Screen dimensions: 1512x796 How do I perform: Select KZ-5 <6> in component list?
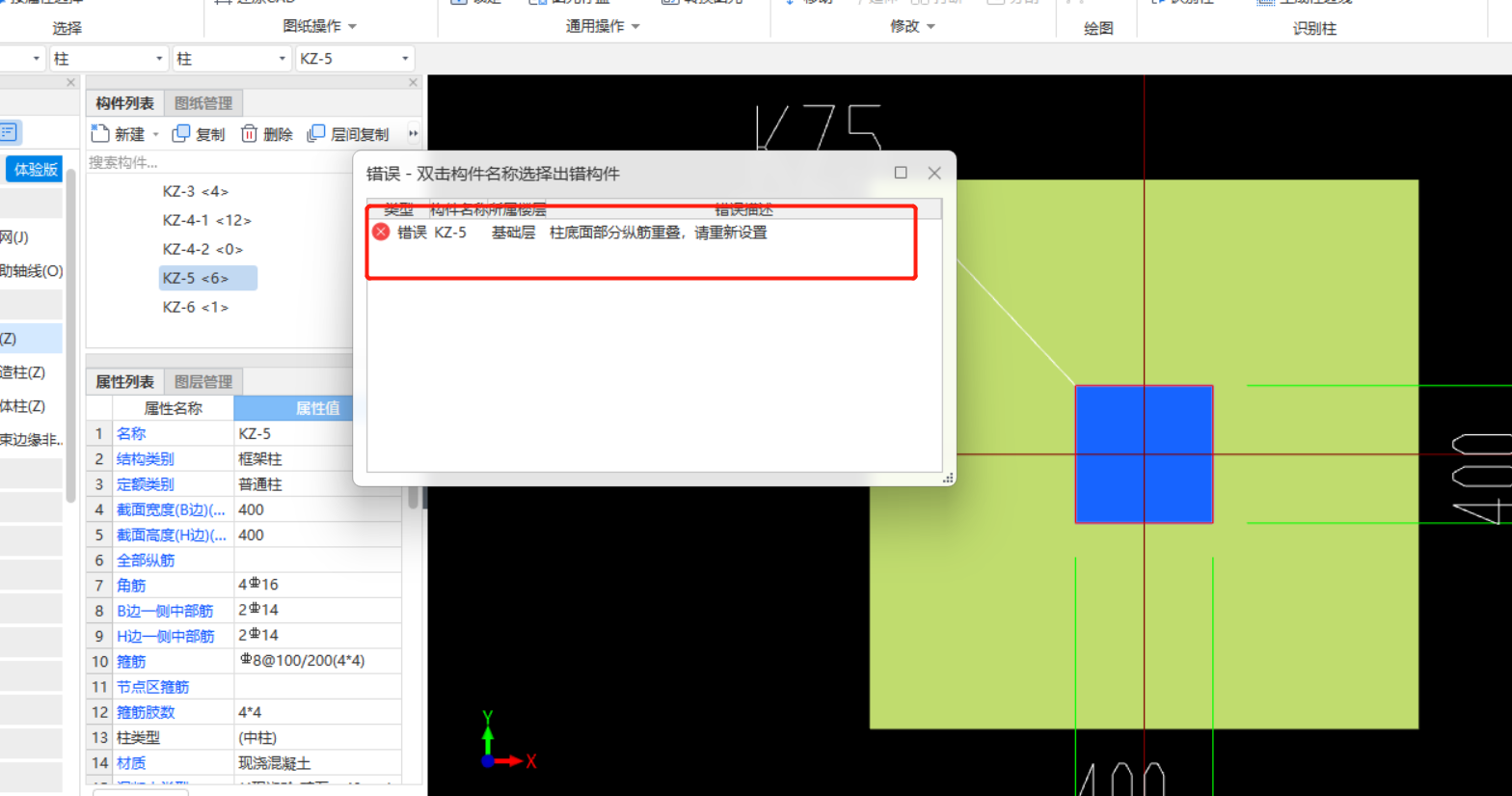[x=208, y=278]
